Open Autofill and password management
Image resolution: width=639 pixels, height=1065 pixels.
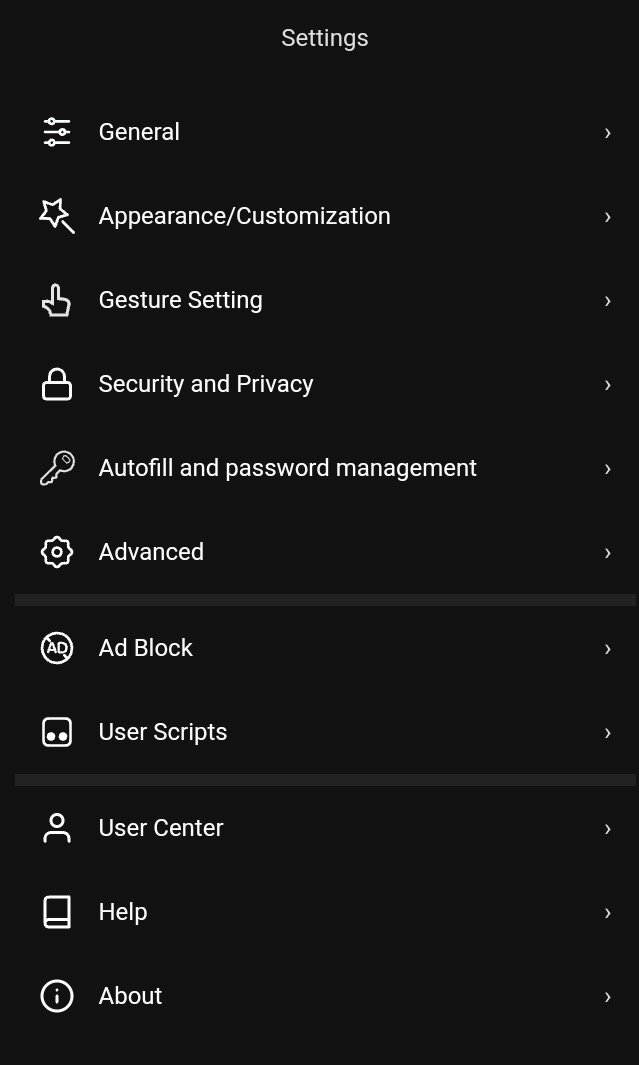tap(287, 468)
